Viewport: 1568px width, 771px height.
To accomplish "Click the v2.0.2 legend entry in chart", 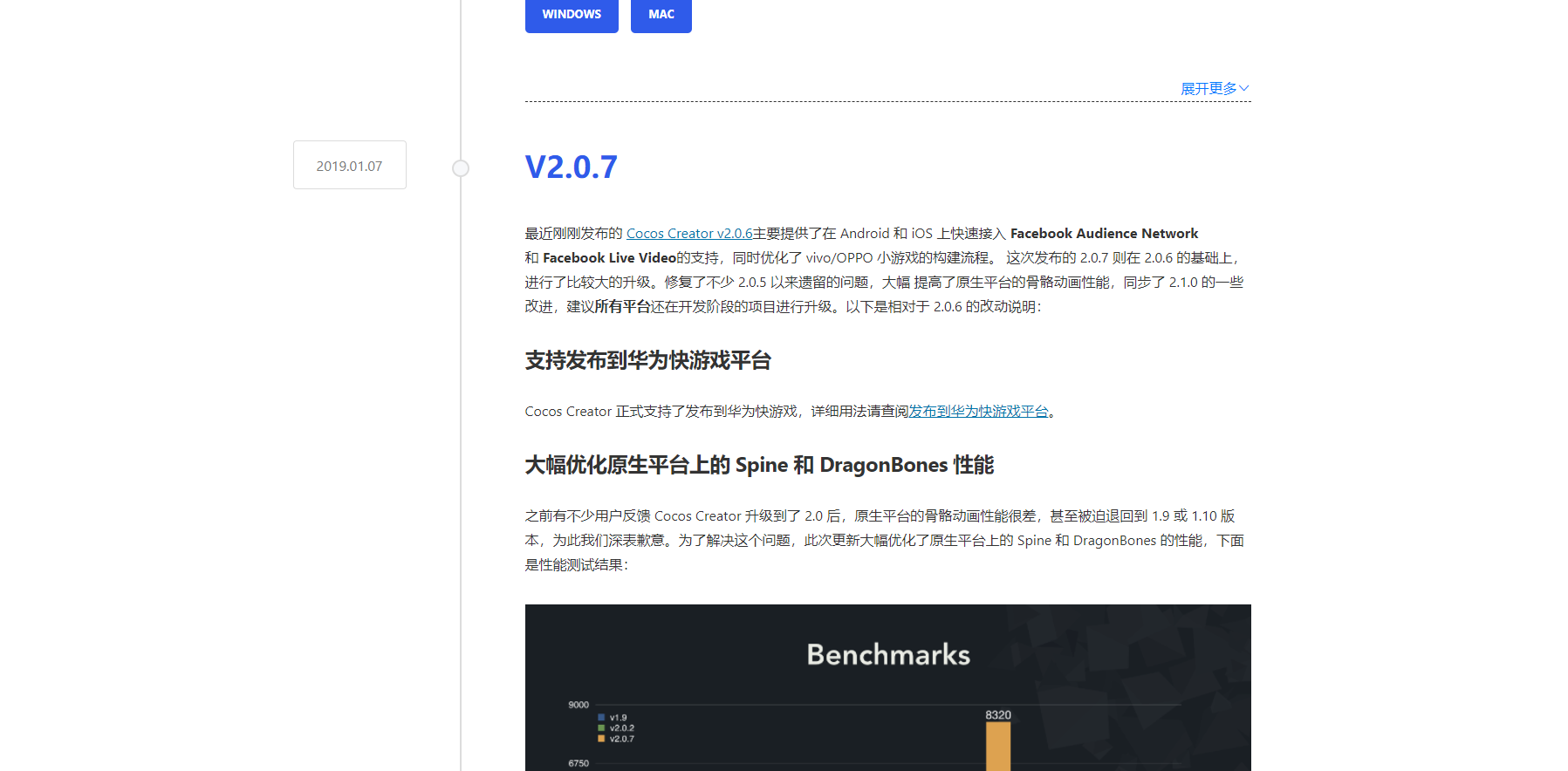I will point(616,728).
